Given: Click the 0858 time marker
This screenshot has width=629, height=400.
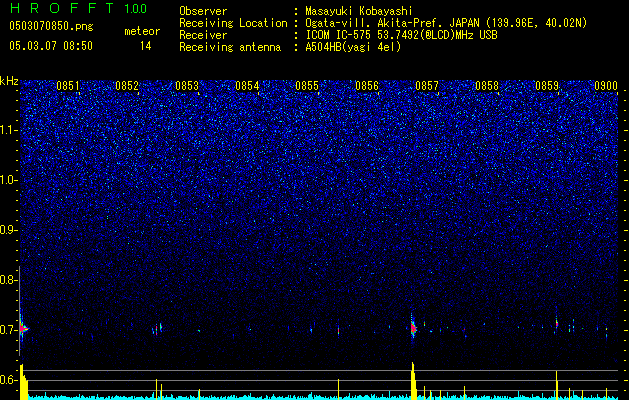Looking at the screenshot, I should point(487,86).
